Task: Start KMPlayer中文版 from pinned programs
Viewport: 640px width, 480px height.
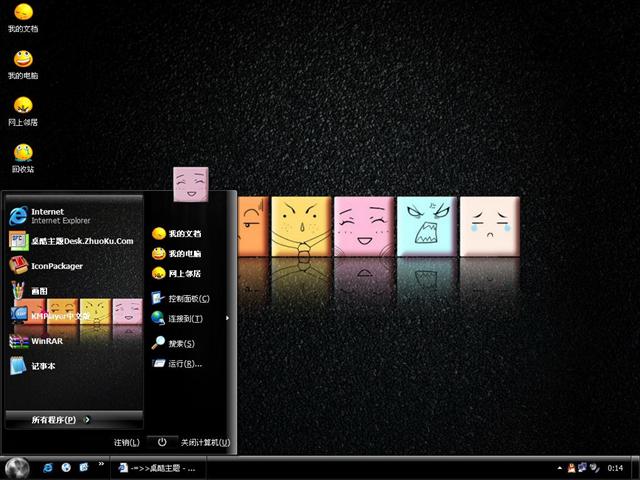Action: [x=60, y=316]
